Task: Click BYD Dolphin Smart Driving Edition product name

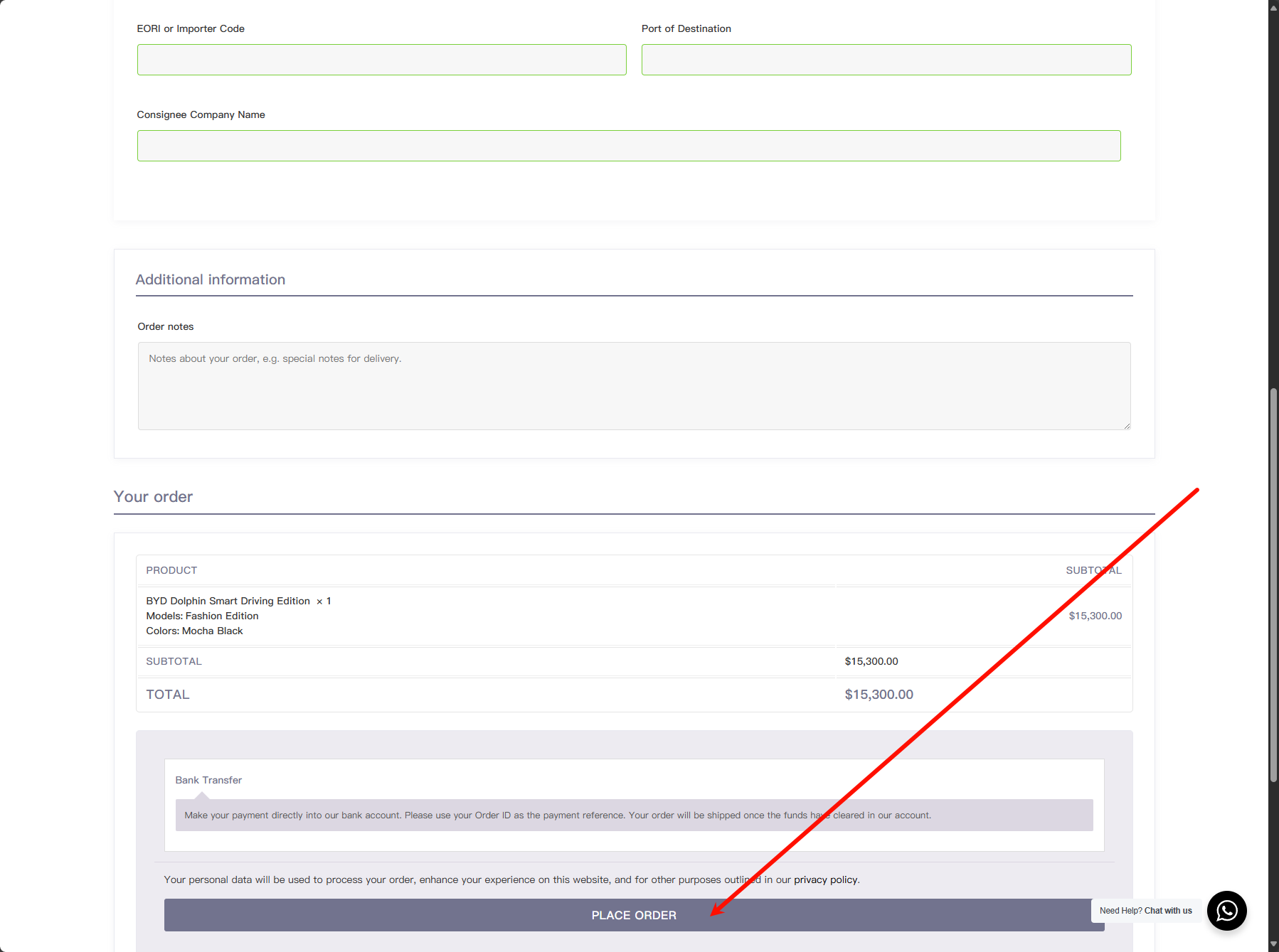Action: click(228, 601)
